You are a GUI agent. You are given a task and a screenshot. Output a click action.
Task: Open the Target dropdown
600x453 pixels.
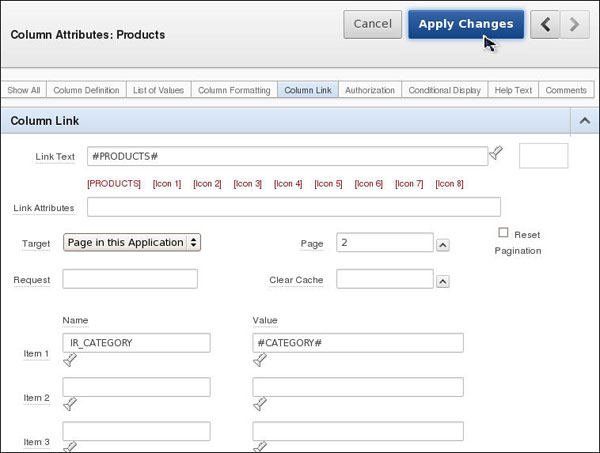132,242
